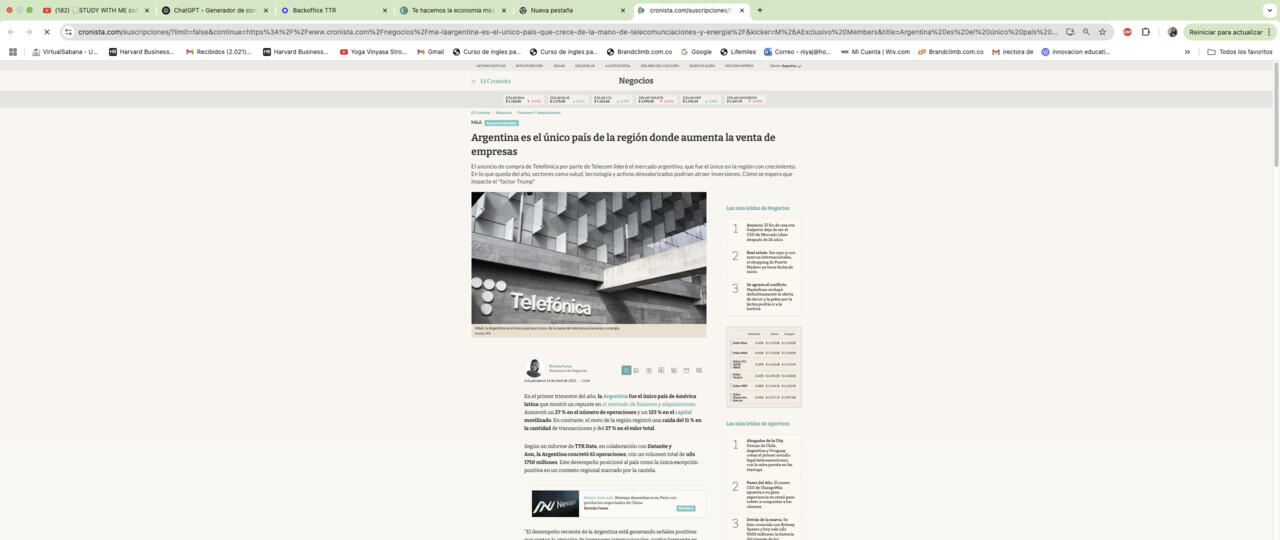This screenshot has width=1280, height=540.
Task: Expand the Edición Argentina selector
Action: (x=785, y=66)
